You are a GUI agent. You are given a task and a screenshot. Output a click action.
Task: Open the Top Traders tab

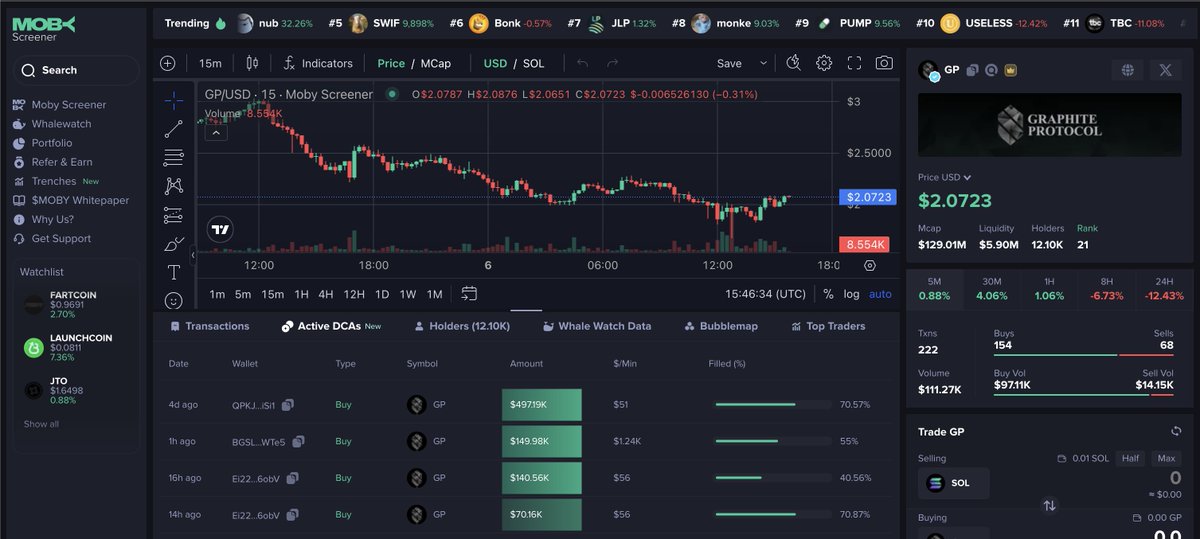828,326
